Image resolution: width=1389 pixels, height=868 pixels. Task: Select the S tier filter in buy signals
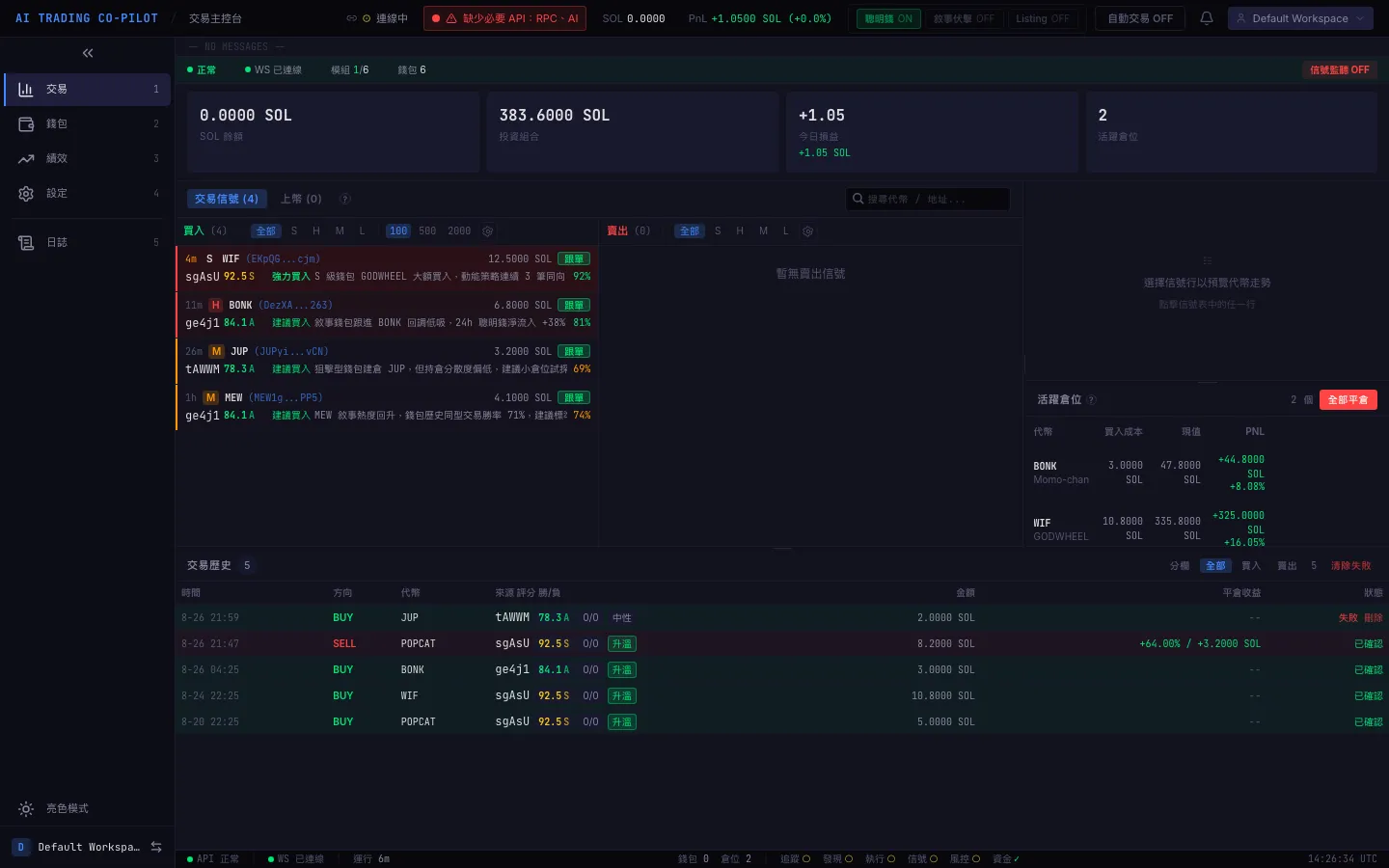tap(294, 231)
